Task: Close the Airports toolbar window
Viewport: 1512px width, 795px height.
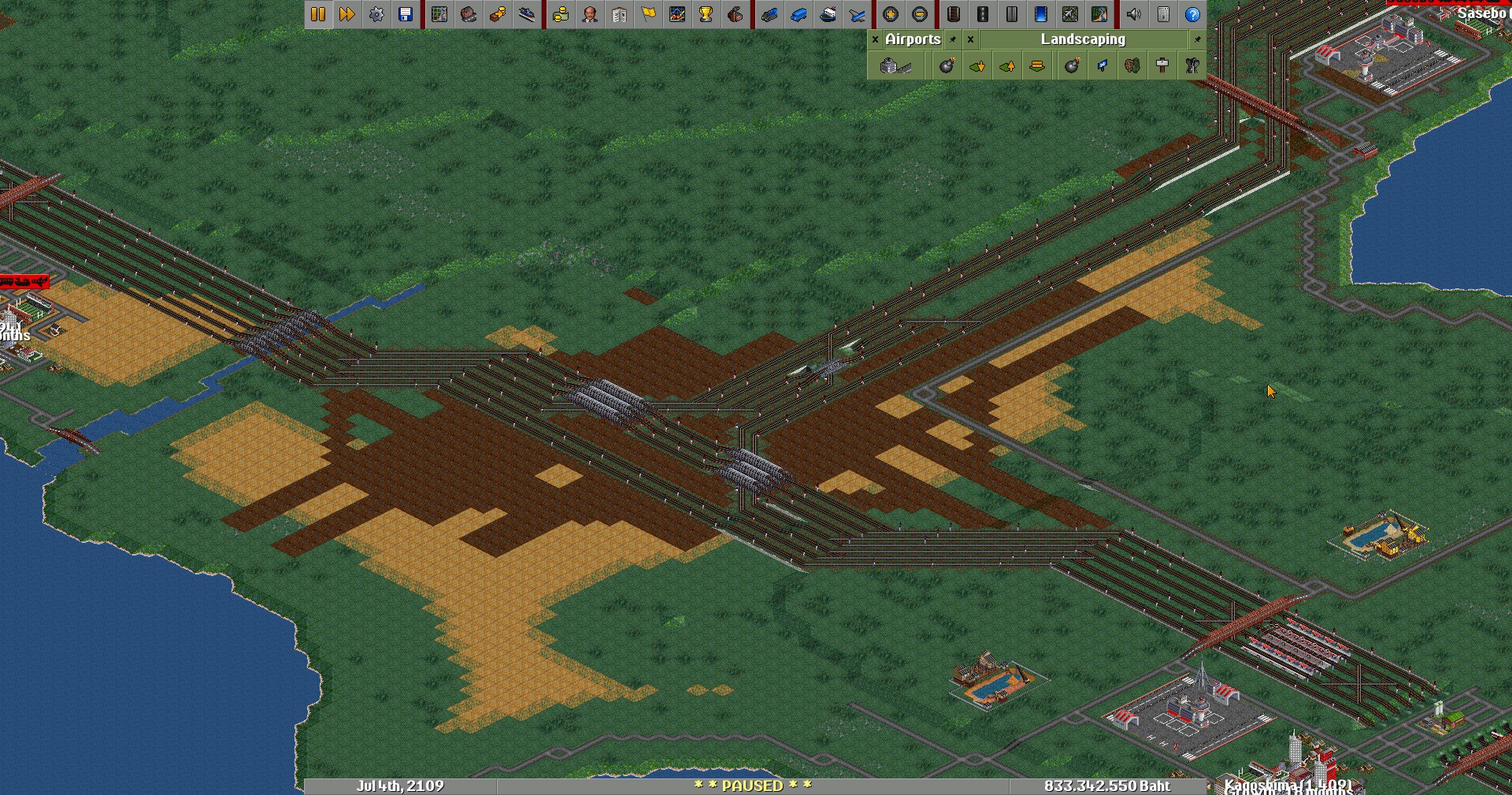Action: (875, 39)
